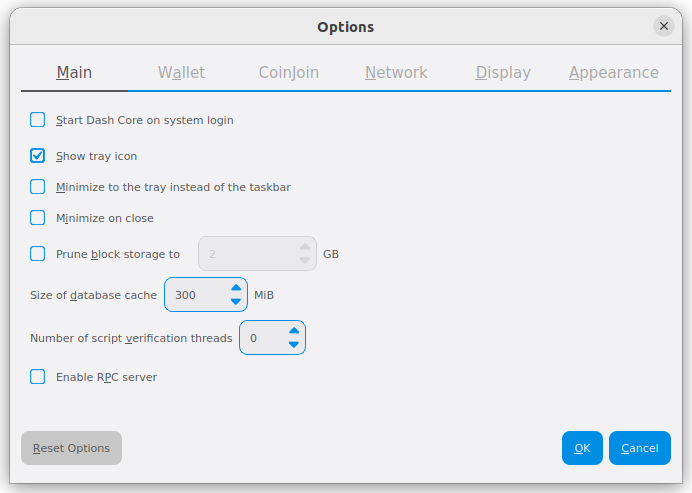Decrease script verification threads with down arrow

[x=293, y=345]
